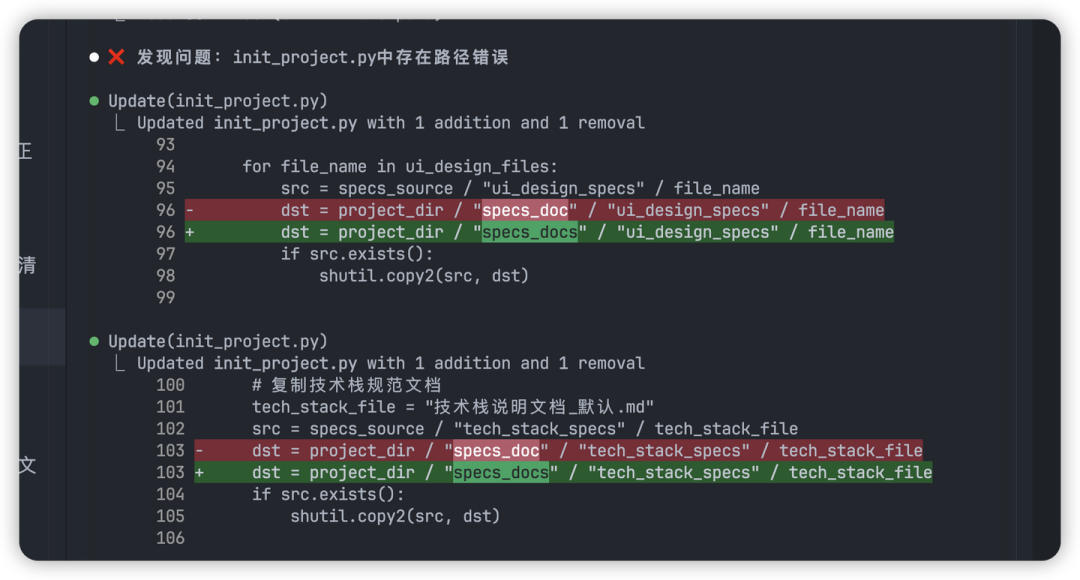Viewport: 1080px width, 580px height.
Task: Click the first Update(init_project.py) header
Action: click(218, 101)
